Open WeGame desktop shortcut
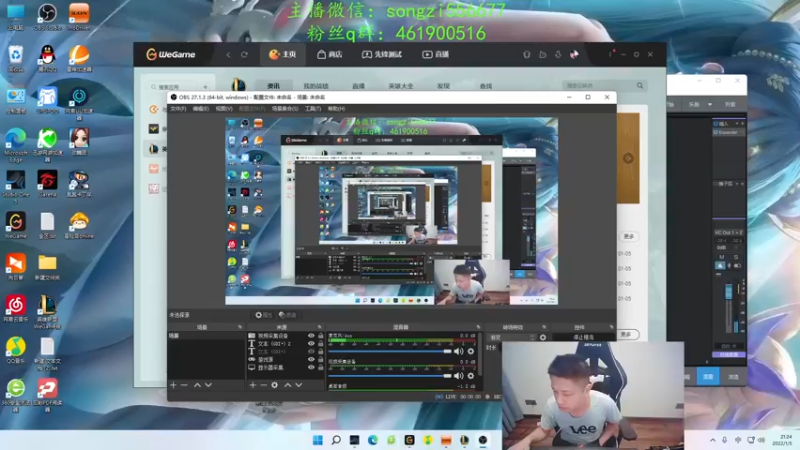 [x=16, y=226]
